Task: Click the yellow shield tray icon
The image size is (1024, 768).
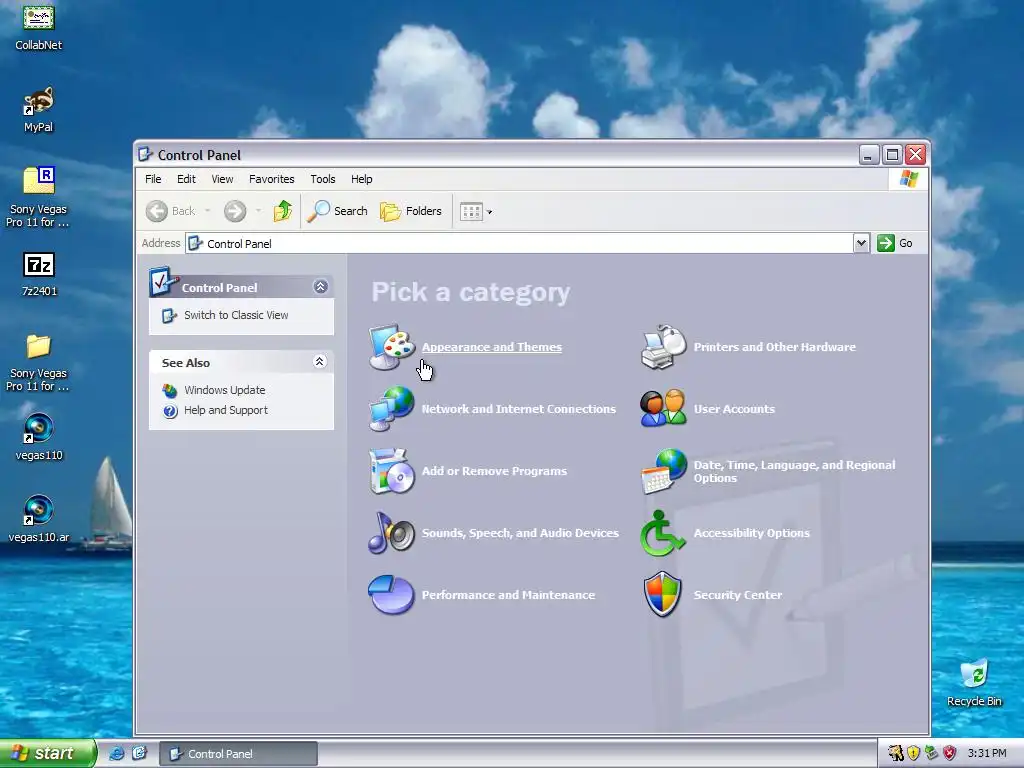Action: click(x=914, y=753)
